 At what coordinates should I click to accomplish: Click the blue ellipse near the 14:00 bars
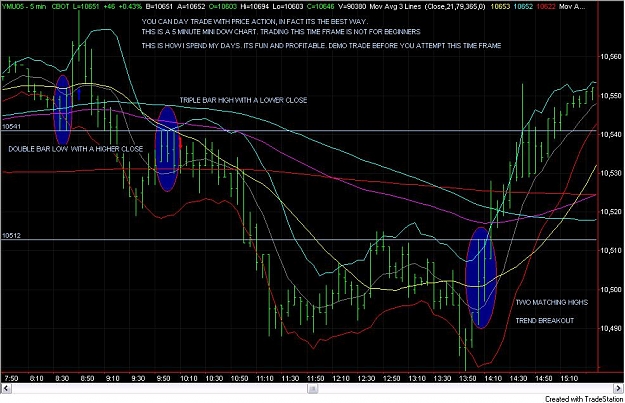(481, 278)
